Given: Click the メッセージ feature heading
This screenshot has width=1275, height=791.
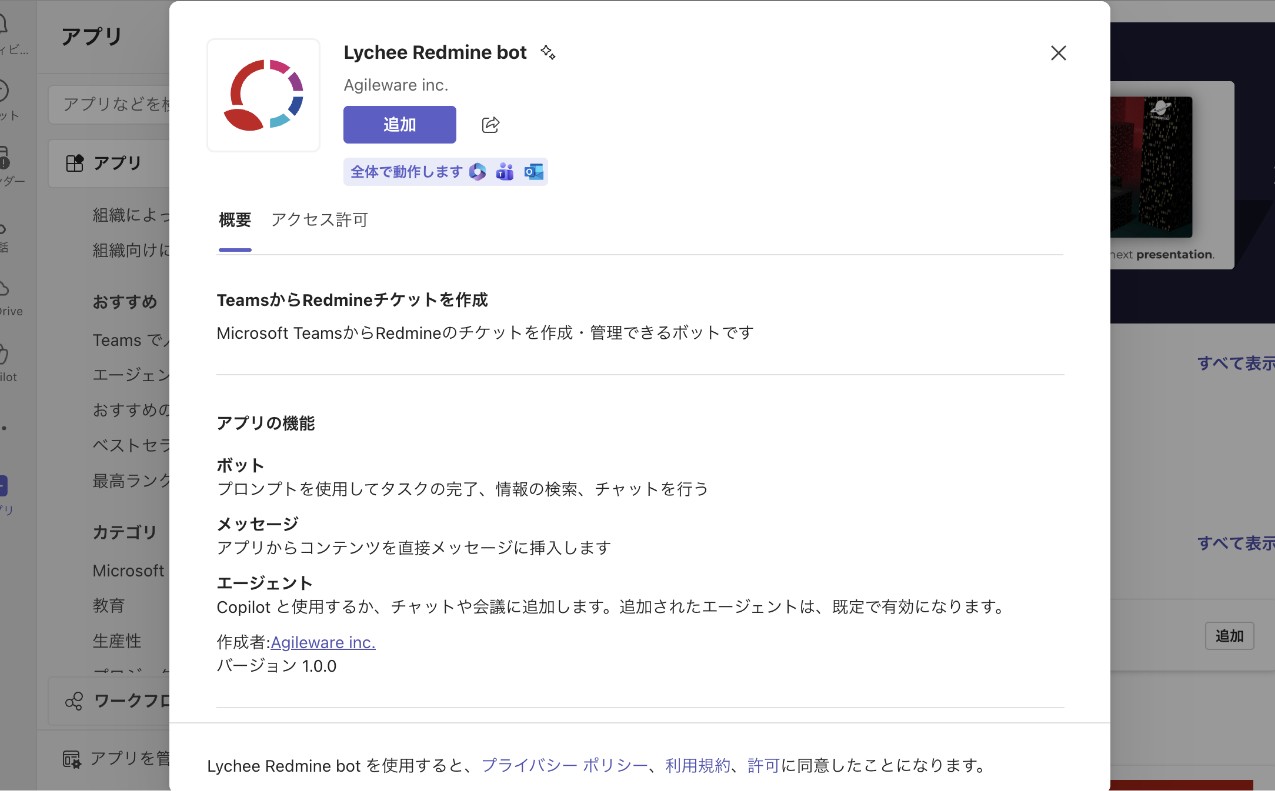Looking at the screenshot, I should pyautogui.click(x=258, y=524).
